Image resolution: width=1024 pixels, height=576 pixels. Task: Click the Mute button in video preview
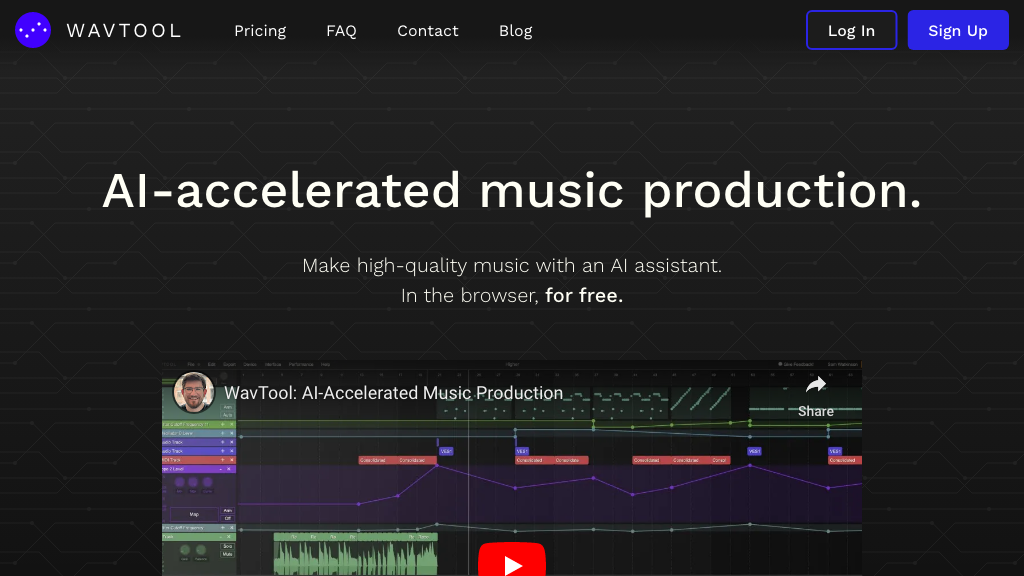[227, 554]
